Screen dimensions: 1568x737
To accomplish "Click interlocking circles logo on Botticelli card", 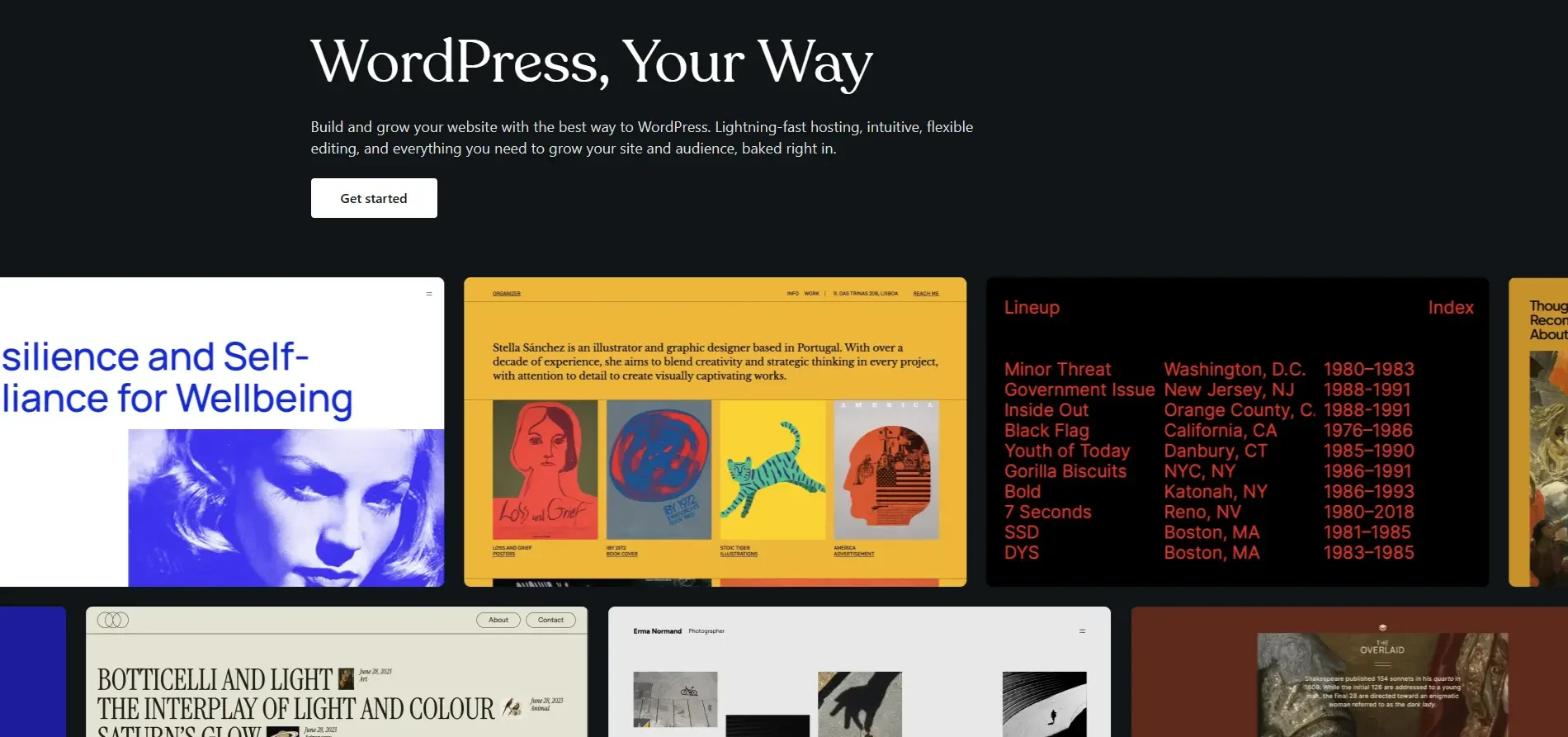I will point(113,620).
